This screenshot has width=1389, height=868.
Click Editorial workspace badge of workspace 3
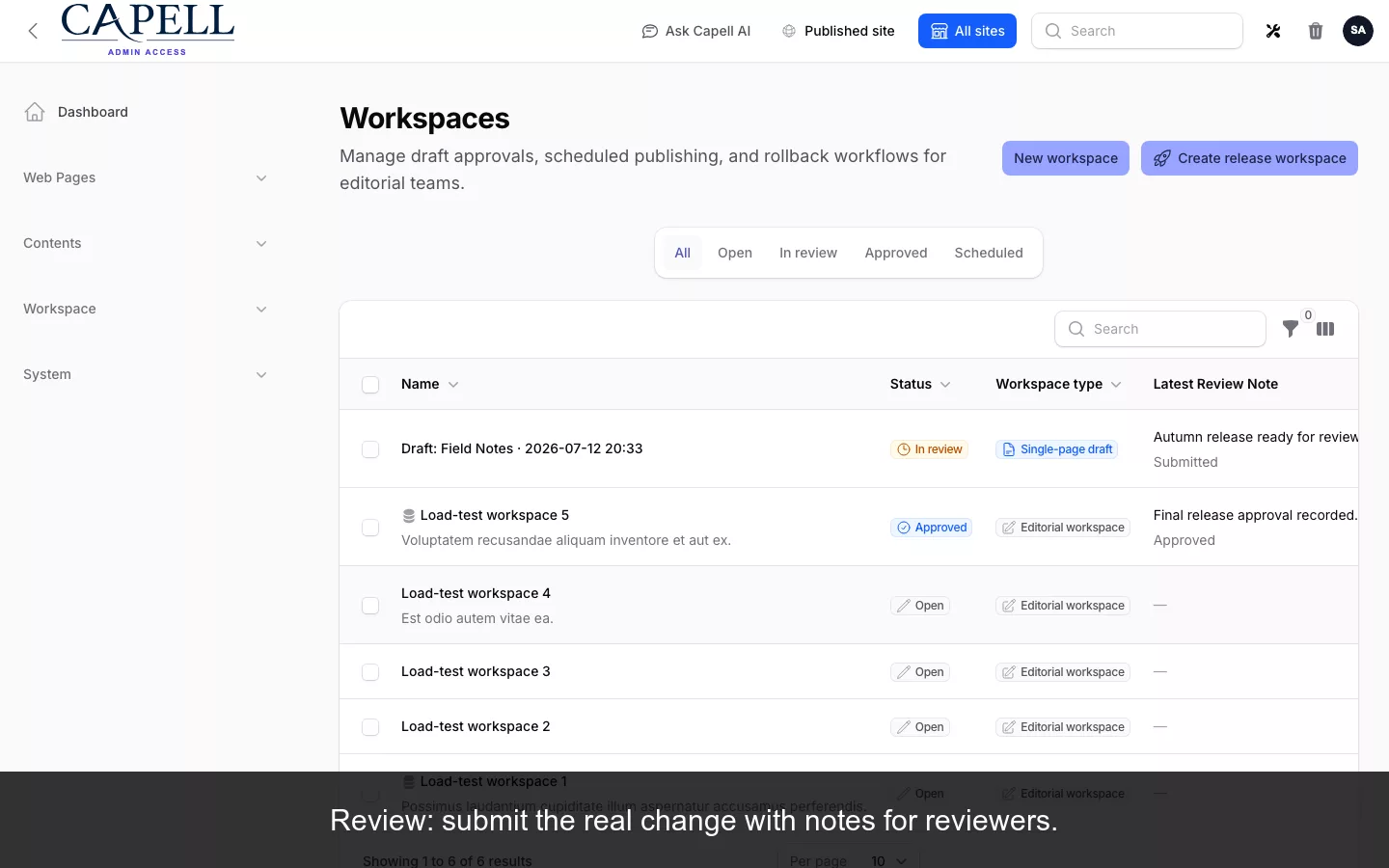pyautogui.click(x=1063, y=672)
